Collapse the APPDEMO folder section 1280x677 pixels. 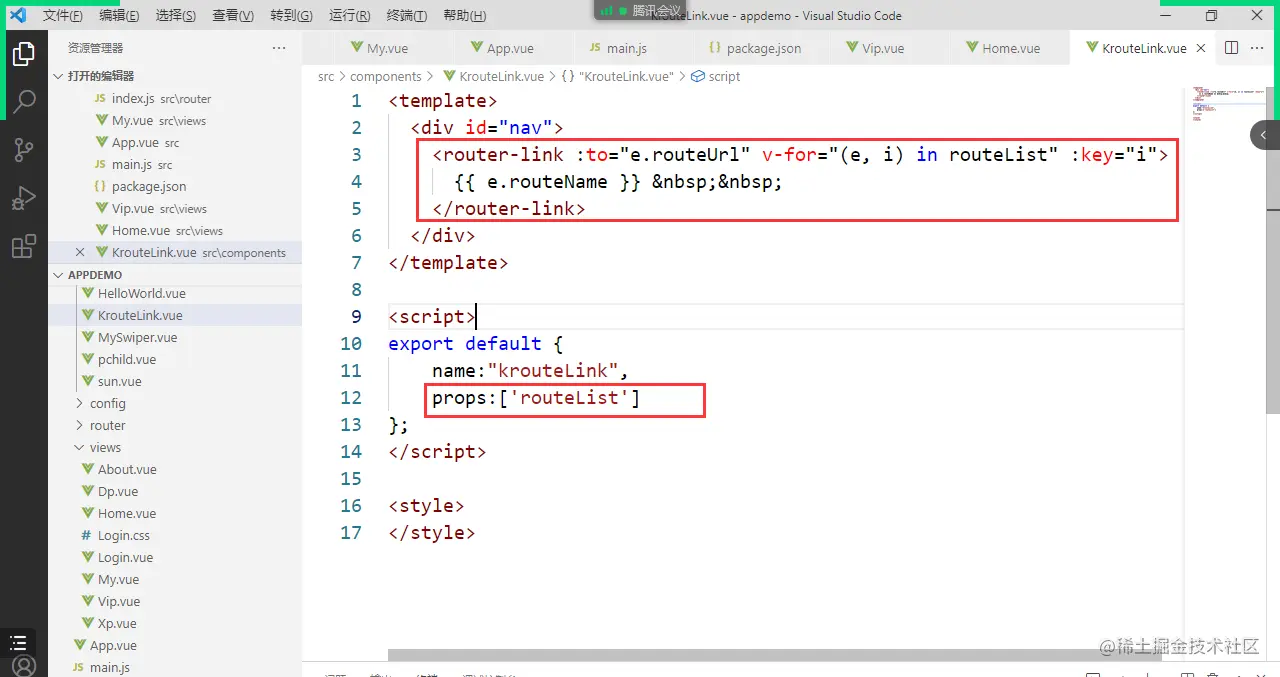(175, 275)
